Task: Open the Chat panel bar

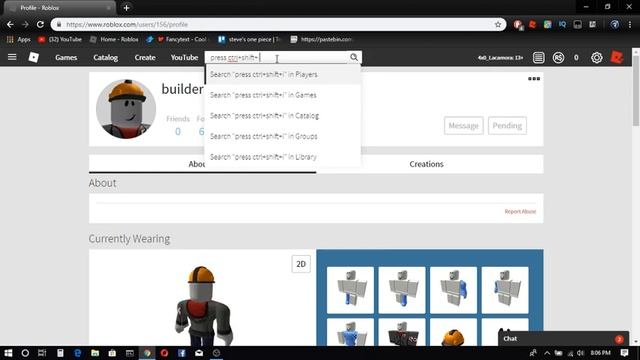Action: coord(563,339)
